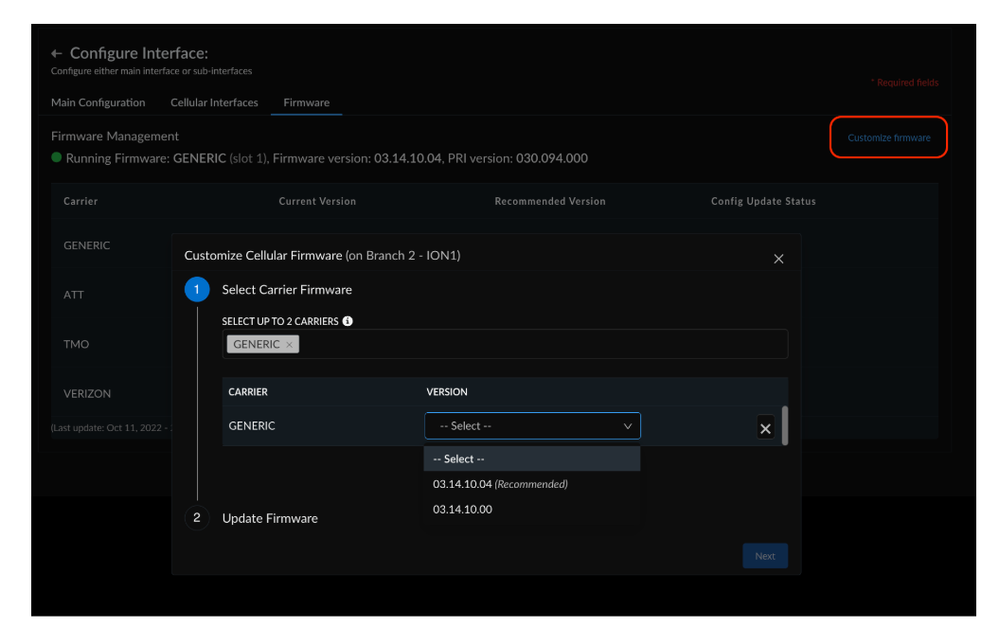This screenshot has width=999, height=631.
Task: Expand the GENERIC version dropdown
Action: pos(532,426)
